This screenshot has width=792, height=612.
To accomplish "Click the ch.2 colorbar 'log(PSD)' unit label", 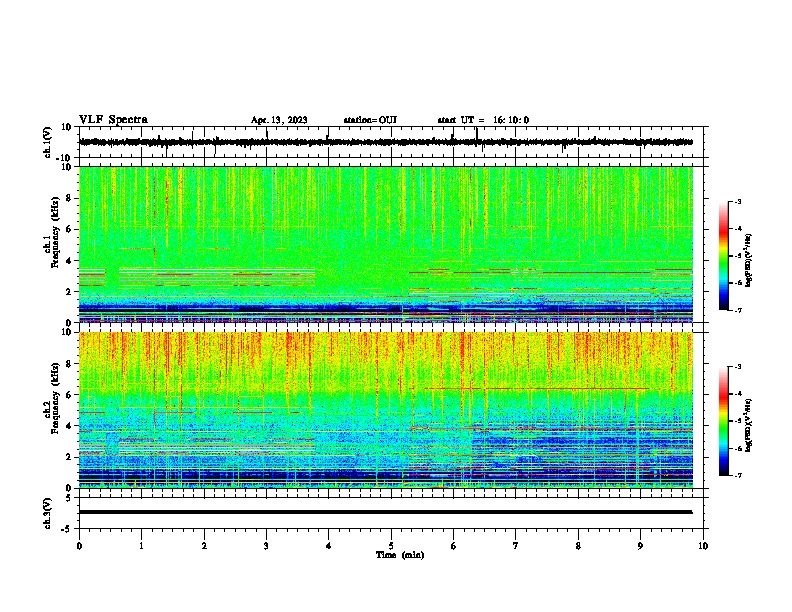I will 749,425.
